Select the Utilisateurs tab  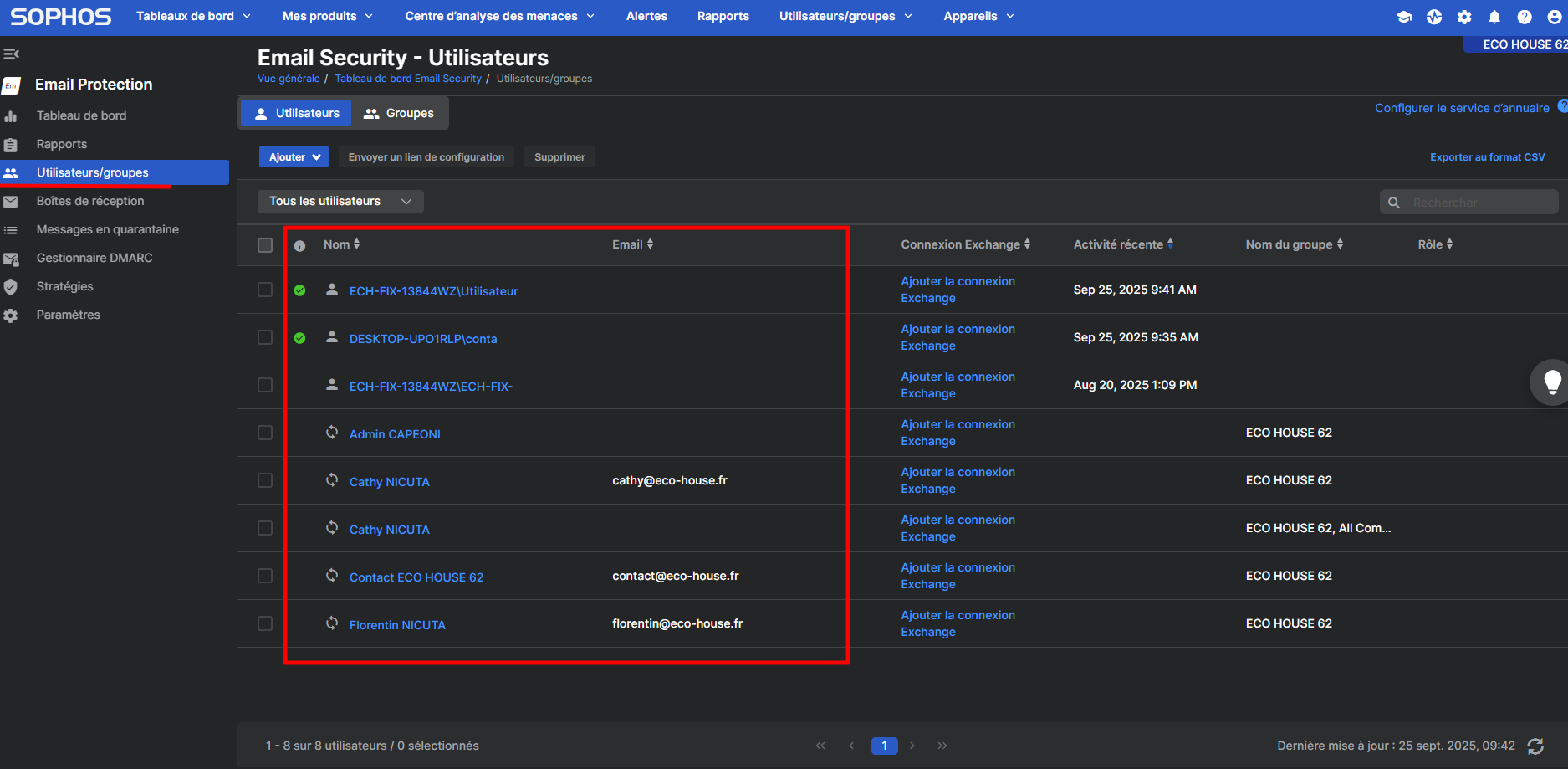point(297,113)
